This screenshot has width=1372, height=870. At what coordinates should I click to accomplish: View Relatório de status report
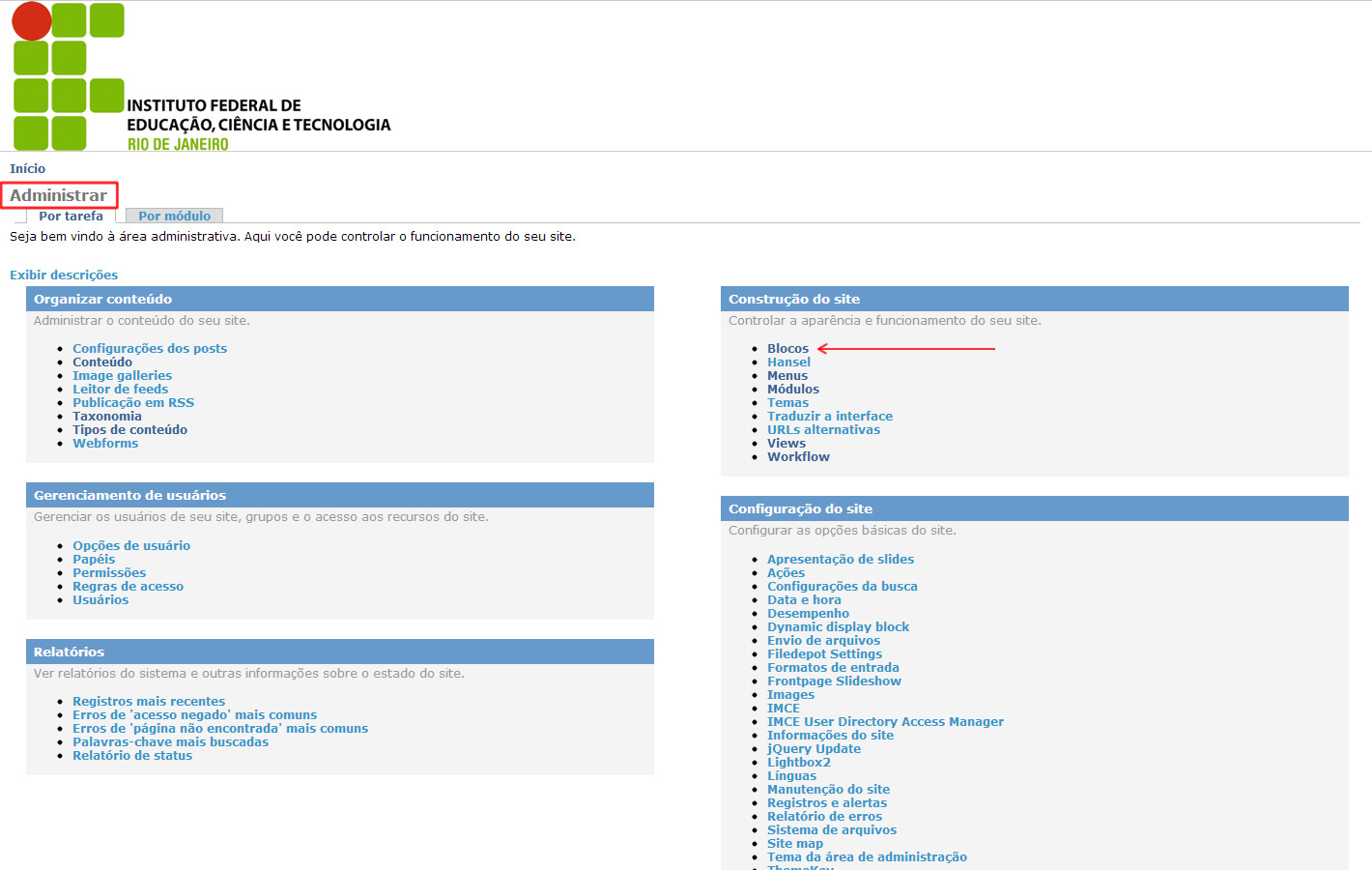[x=132, y=756]
